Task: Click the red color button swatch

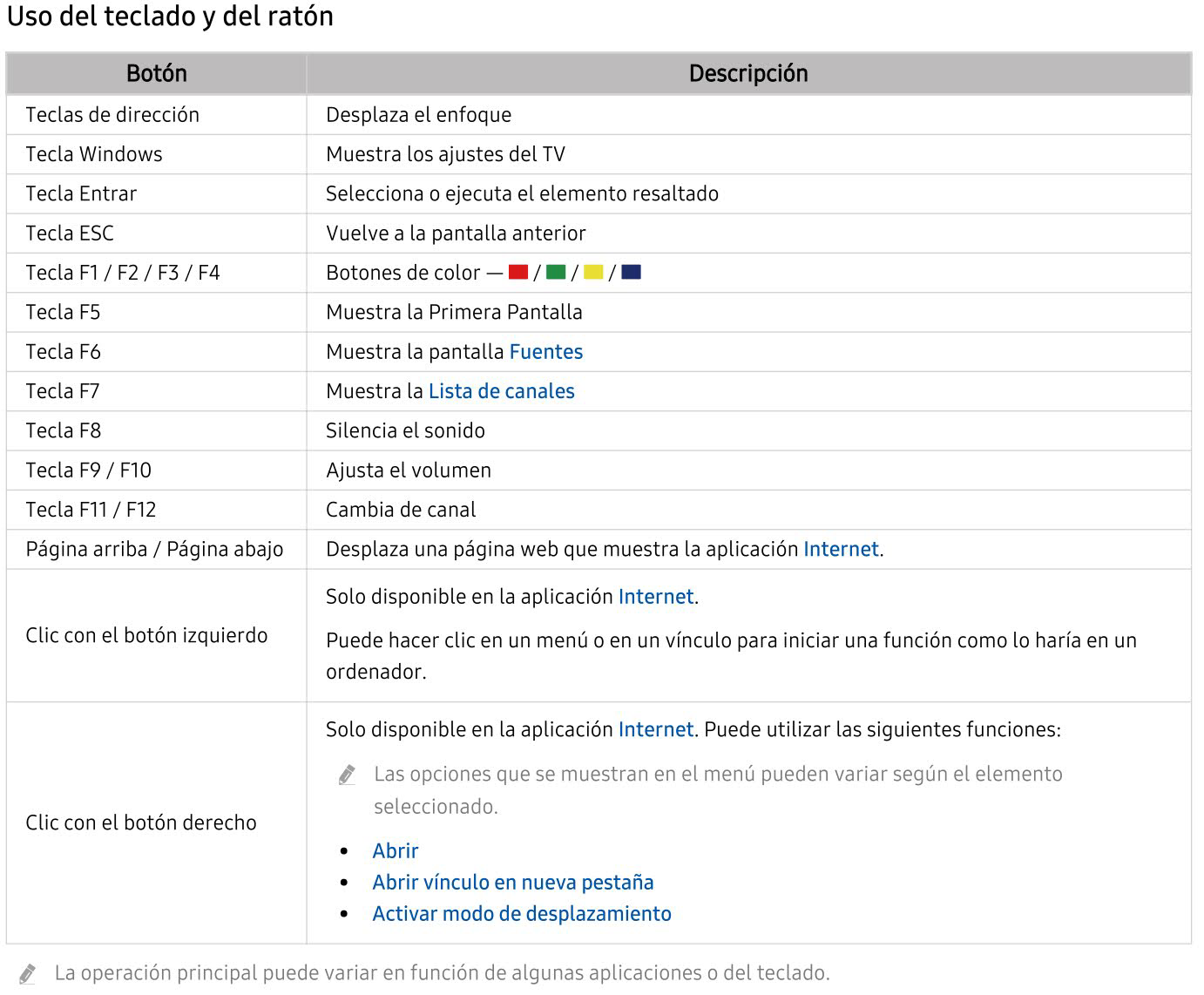Action: (518, 273)
